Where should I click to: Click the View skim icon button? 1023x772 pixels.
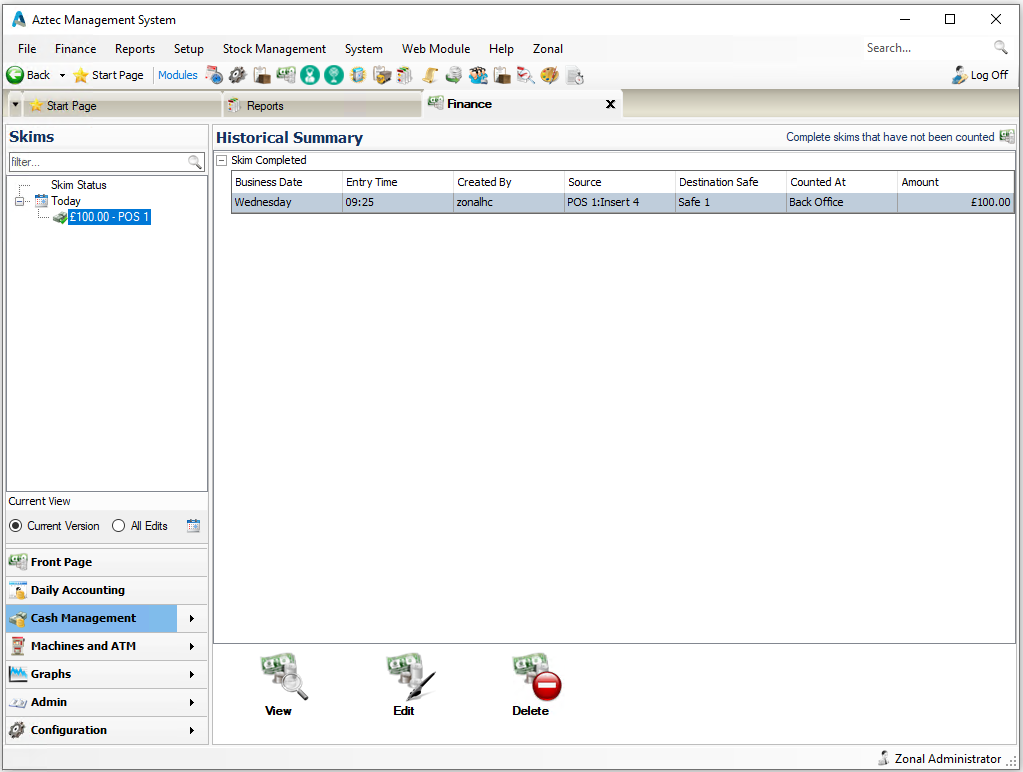pos(281,677)
